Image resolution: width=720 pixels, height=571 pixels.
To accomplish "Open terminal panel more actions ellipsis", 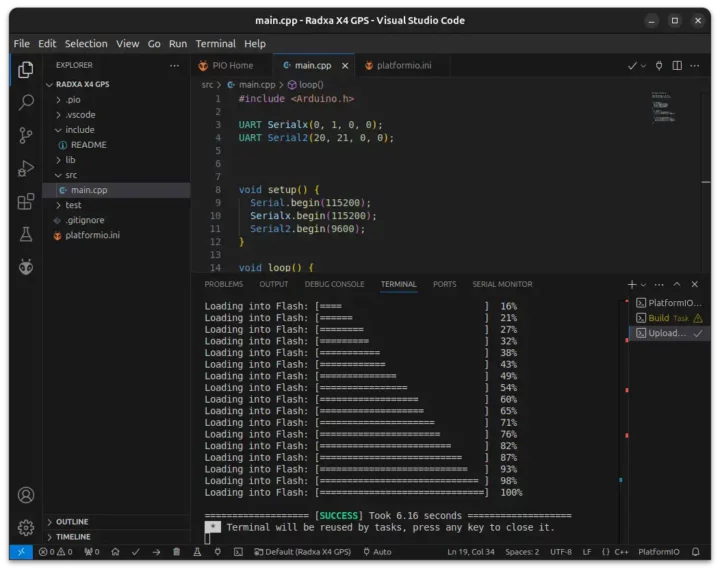I will [659, 285].
